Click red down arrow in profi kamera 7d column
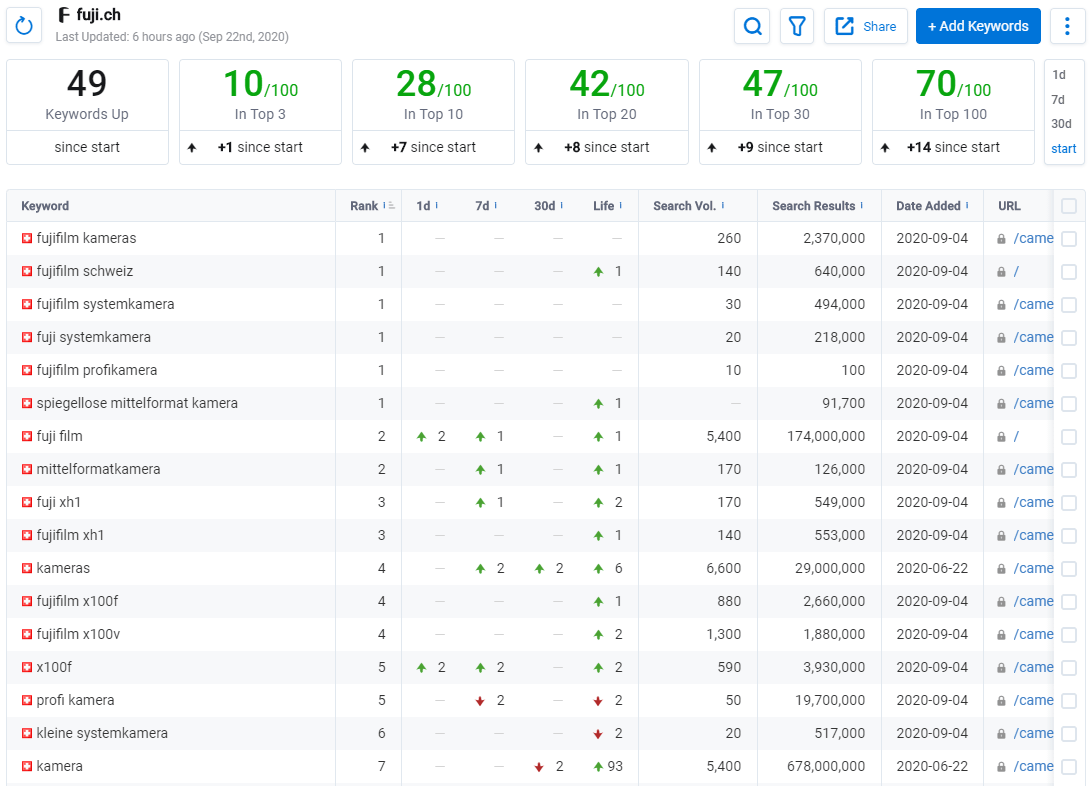1089x786 pixels. [480, 701]
